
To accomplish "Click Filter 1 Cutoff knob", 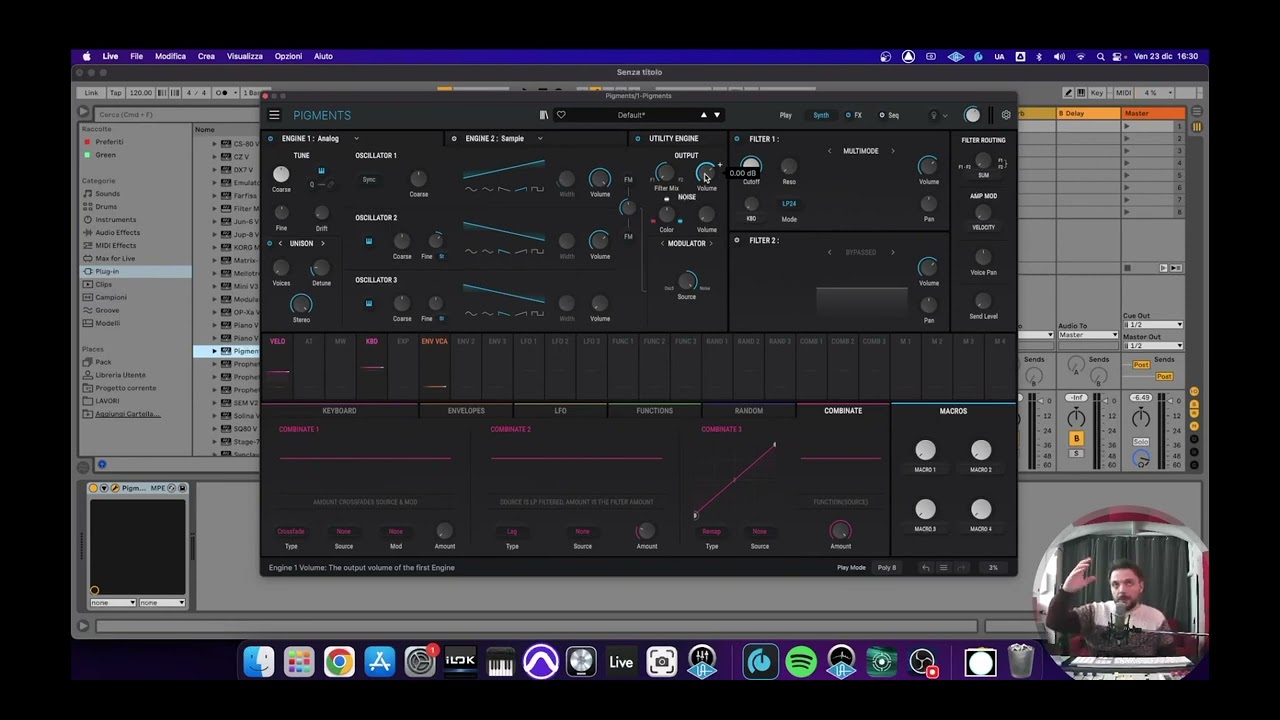I will click(751, 167).
